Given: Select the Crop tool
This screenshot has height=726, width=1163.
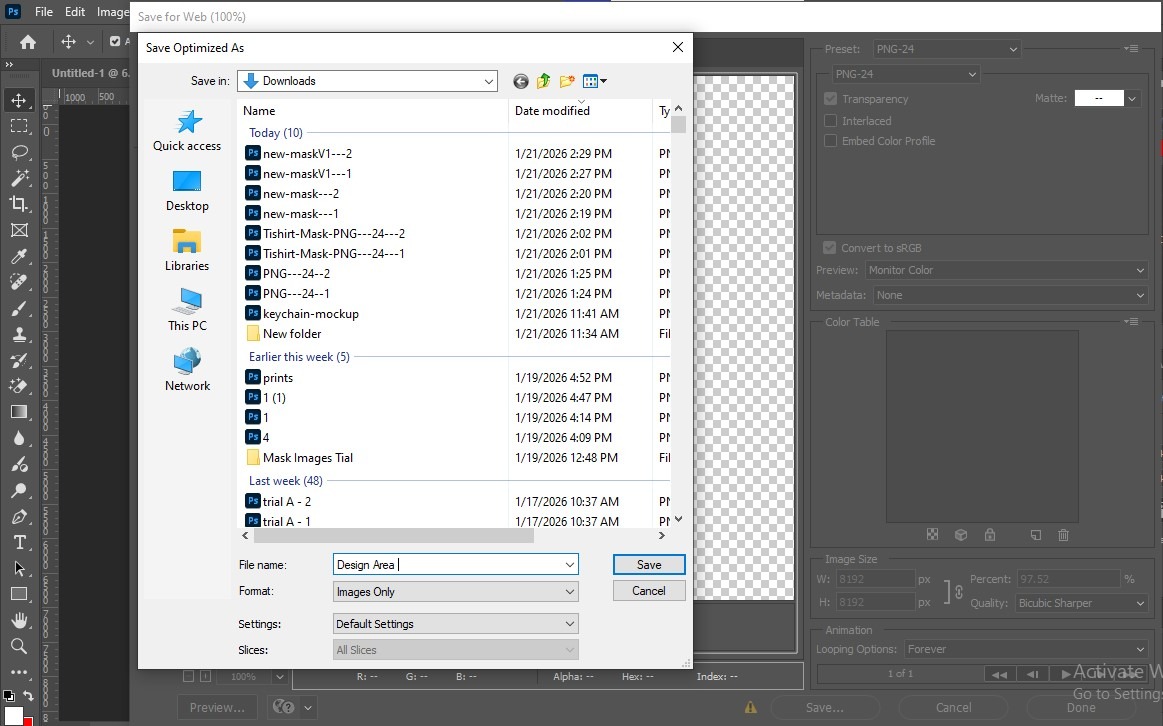Looking at the screenshot, I should 19,204.
